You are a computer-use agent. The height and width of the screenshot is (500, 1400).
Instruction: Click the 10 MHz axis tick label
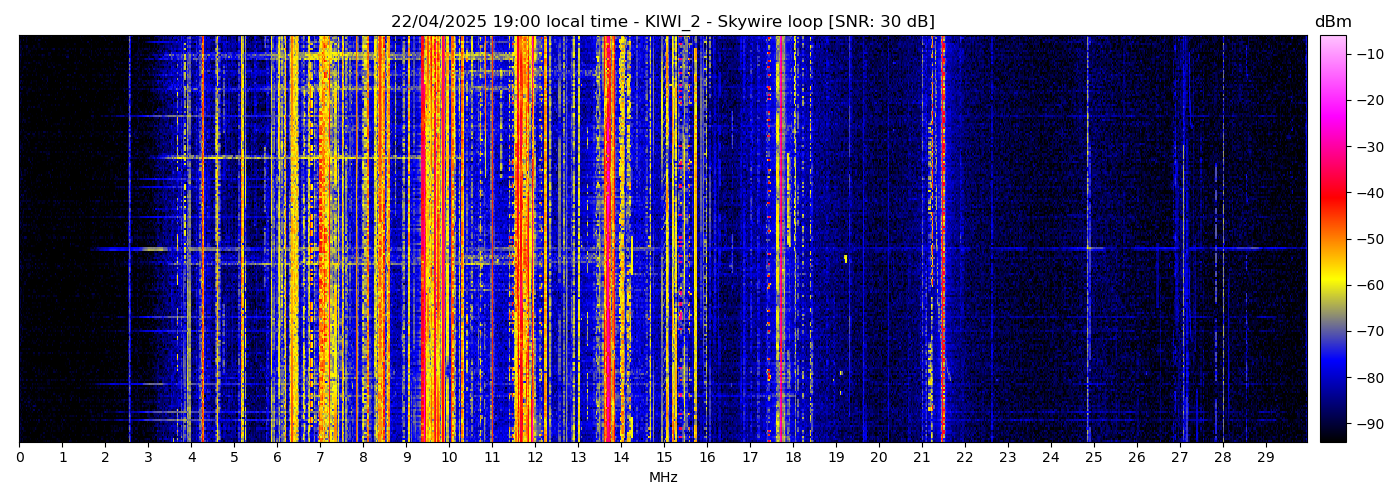[449, 458]
